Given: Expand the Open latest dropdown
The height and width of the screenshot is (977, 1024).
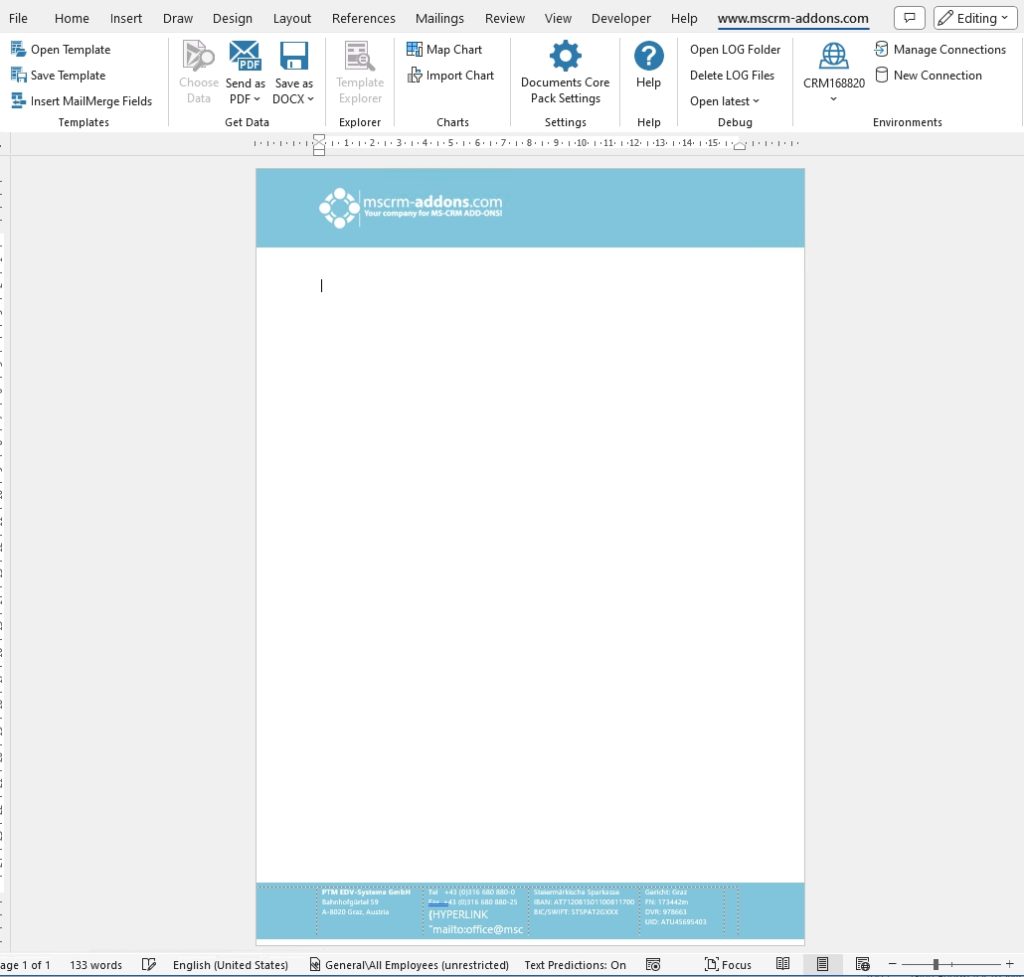Looking at the screenshot, I should tap(724, 101).
